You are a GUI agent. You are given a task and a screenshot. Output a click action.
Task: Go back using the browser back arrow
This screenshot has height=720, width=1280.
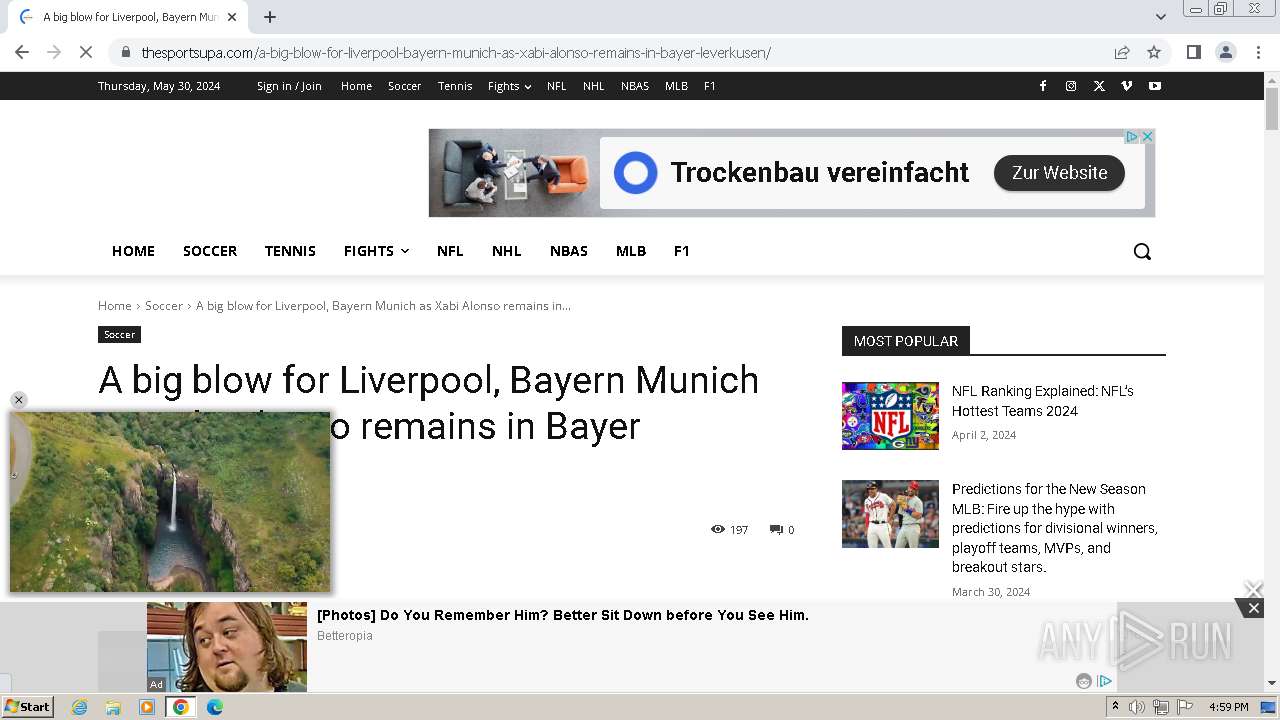point(22,52)
